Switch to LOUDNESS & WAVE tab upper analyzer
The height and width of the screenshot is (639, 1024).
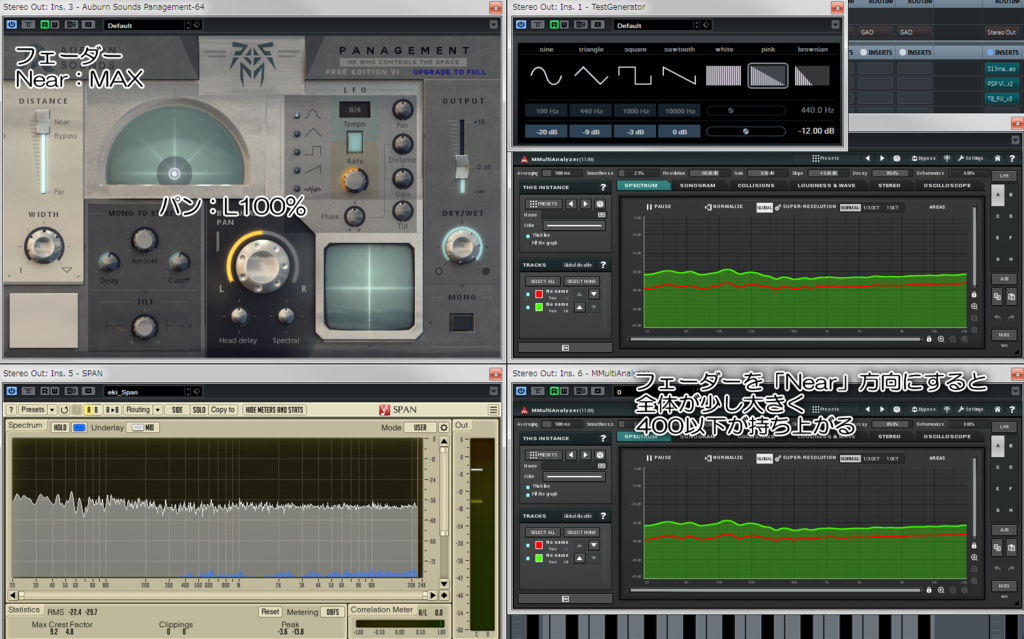[826, 186]
